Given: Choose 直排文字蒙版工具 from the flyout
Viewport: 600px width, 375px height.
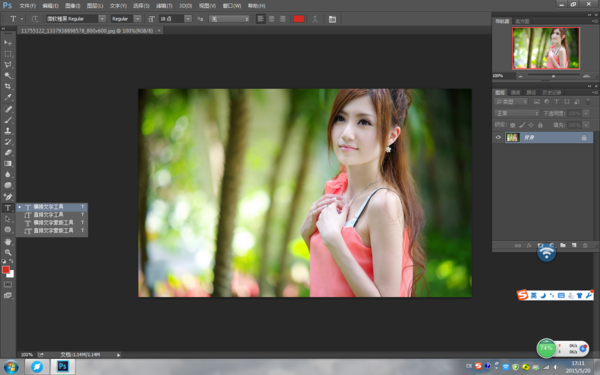Looking at the screenshot, I should (52, 231).
